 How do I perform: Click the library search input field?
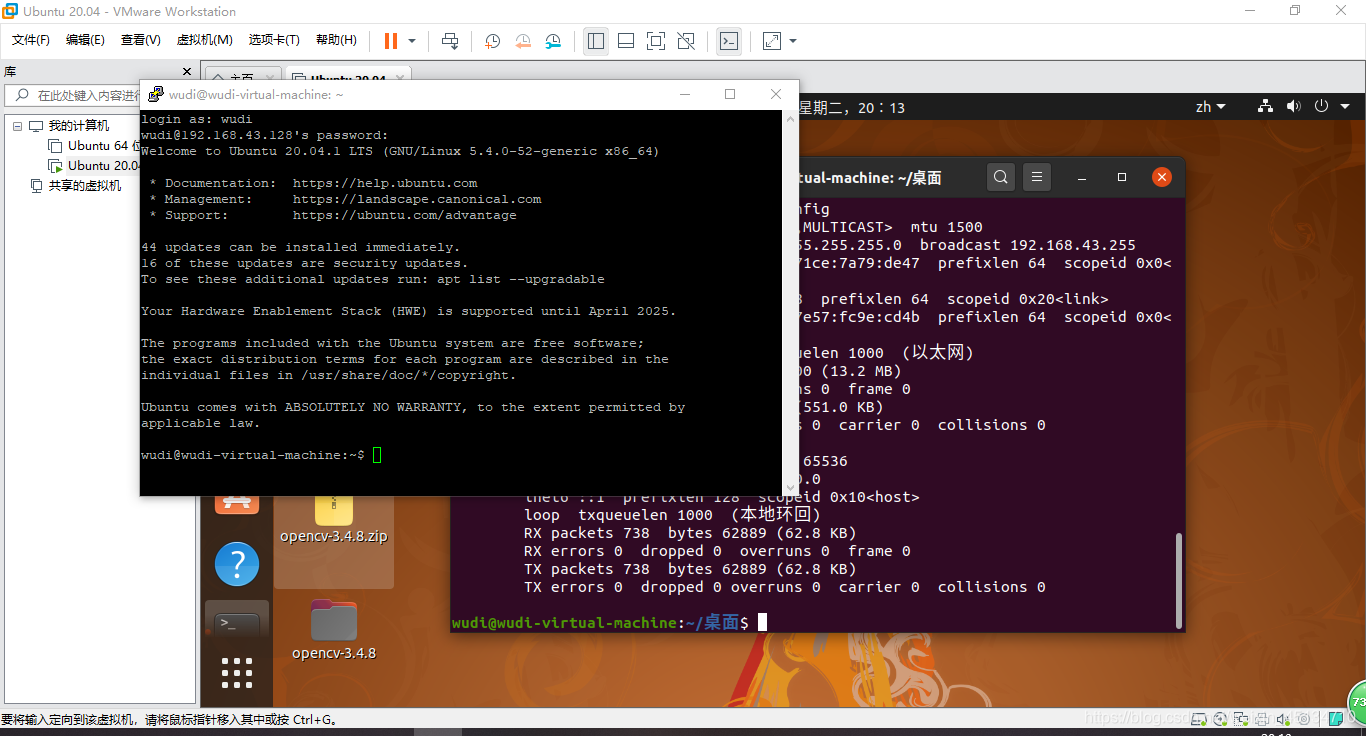(x=85, y=95)
